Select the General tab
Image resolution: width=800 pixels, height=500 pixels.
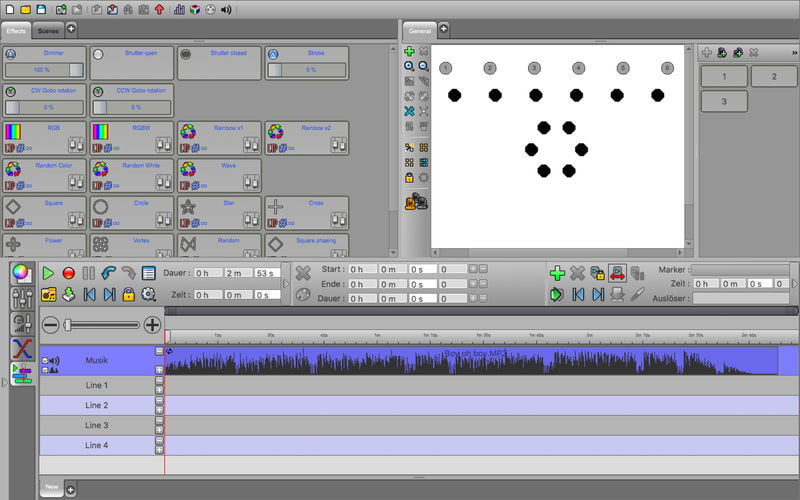pyautogui.click(x=419, y=31)
